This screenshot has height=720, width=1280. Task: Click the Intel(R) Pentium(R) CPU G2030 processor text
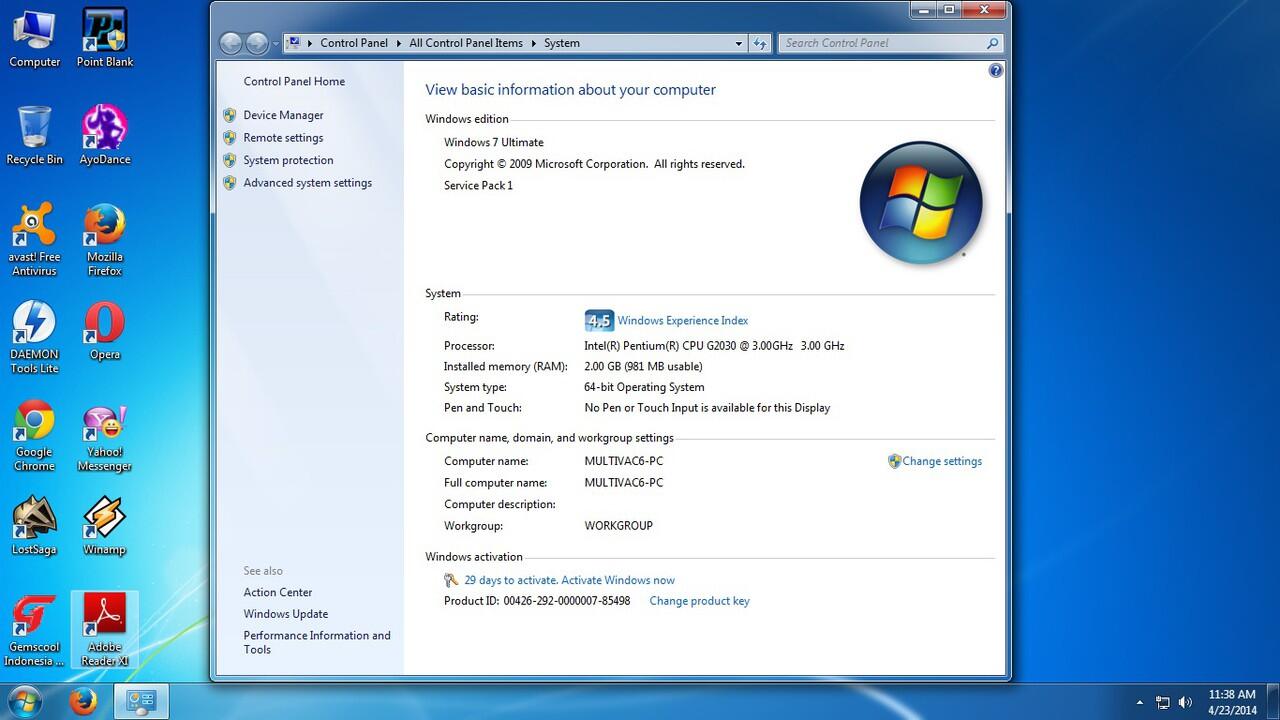point(714,346)
